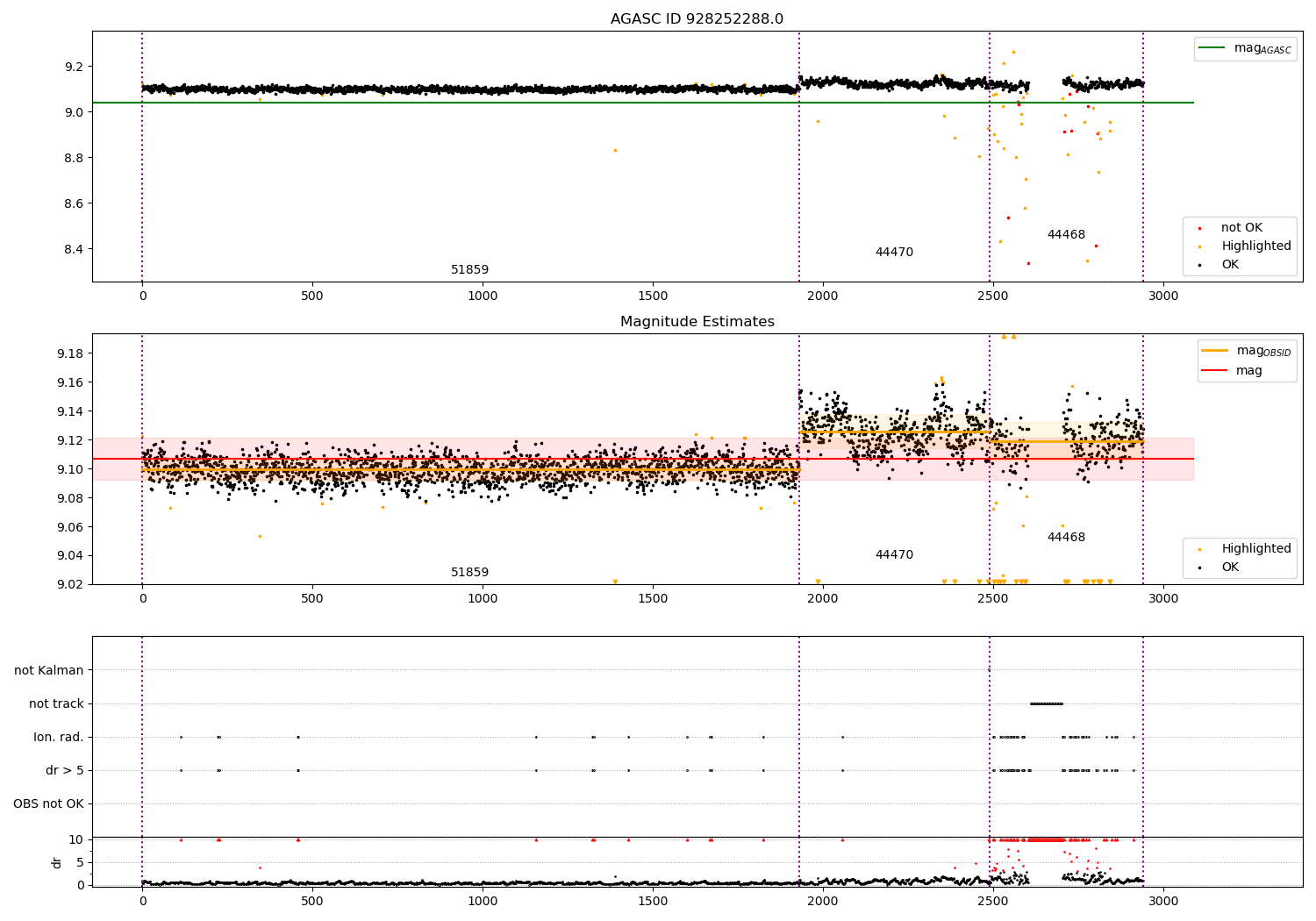Click the 8.8 y-axis tick label

click(74, 158)
